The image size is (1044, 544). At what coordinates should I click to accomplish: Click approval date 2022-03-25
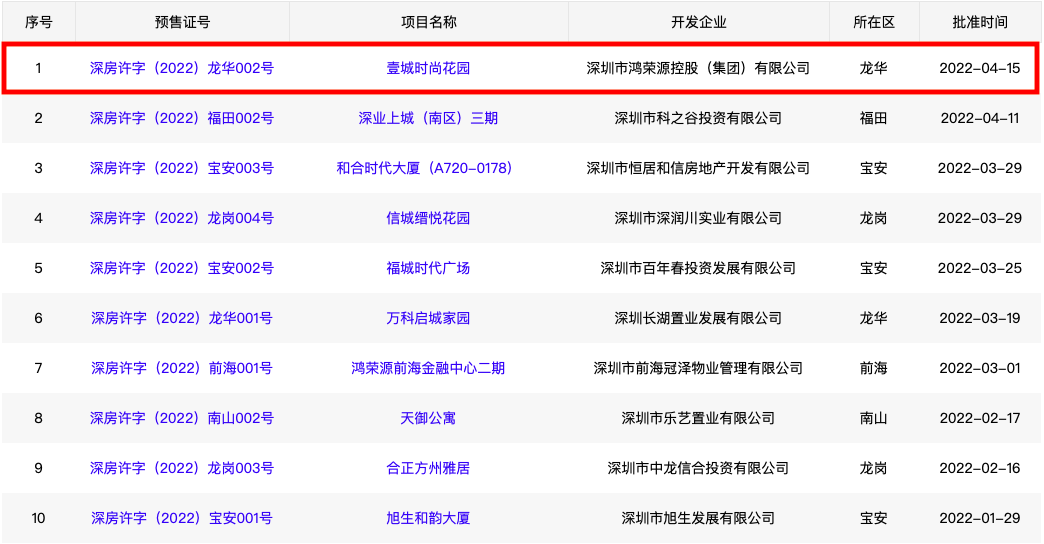tap(979, 268)
